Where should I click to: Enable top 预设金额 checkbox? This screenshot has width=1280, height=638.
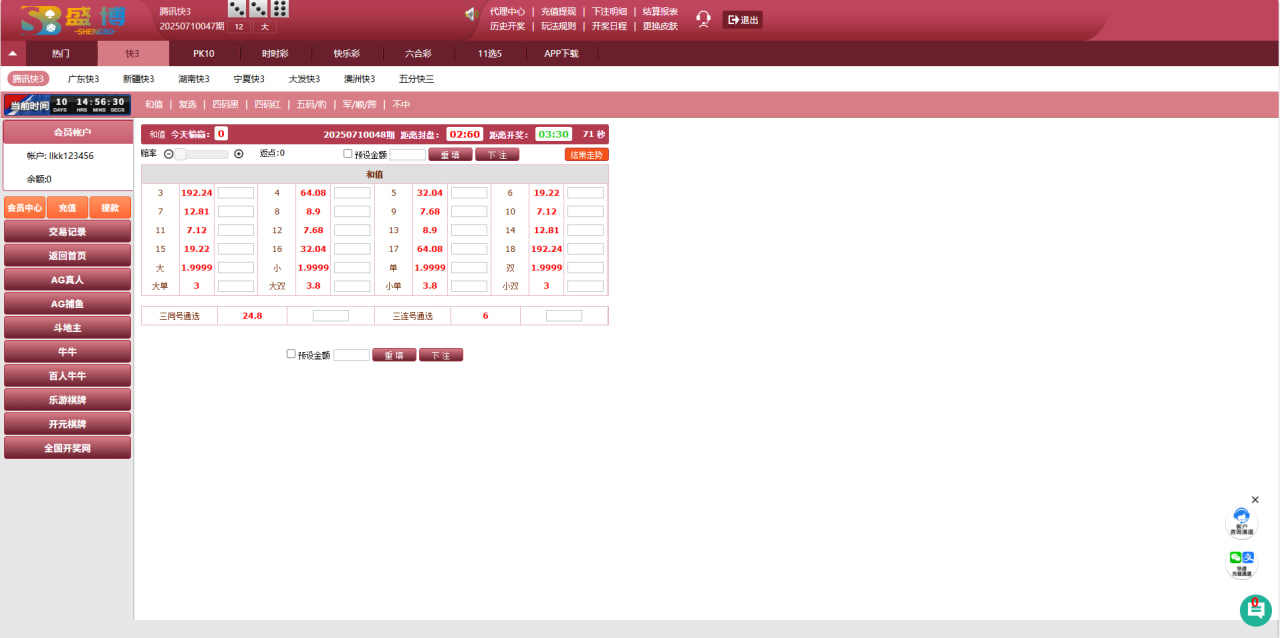(348, 154)
